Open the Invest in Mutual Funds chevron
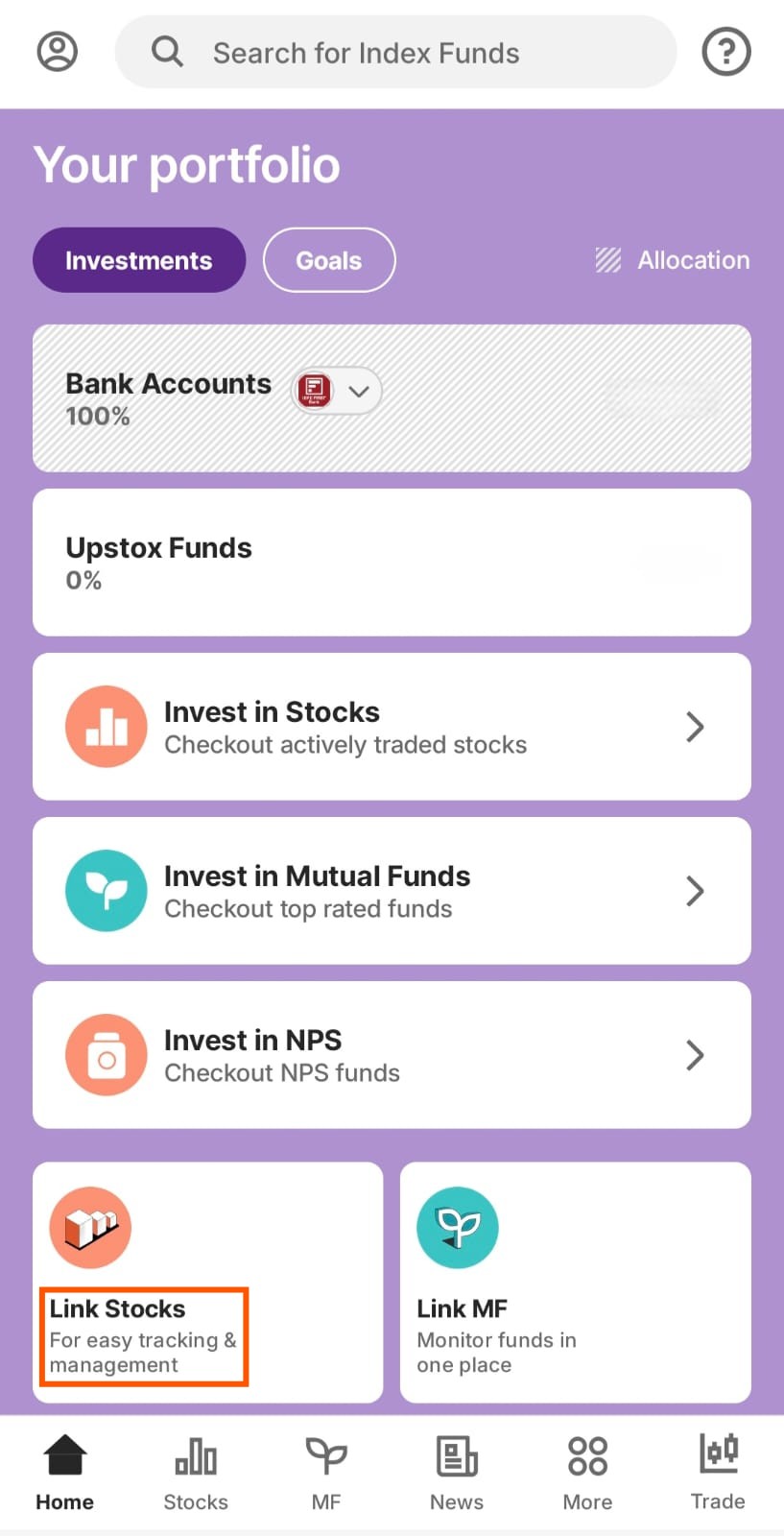This screenshot has width=784, height=1536. point(696,891)
